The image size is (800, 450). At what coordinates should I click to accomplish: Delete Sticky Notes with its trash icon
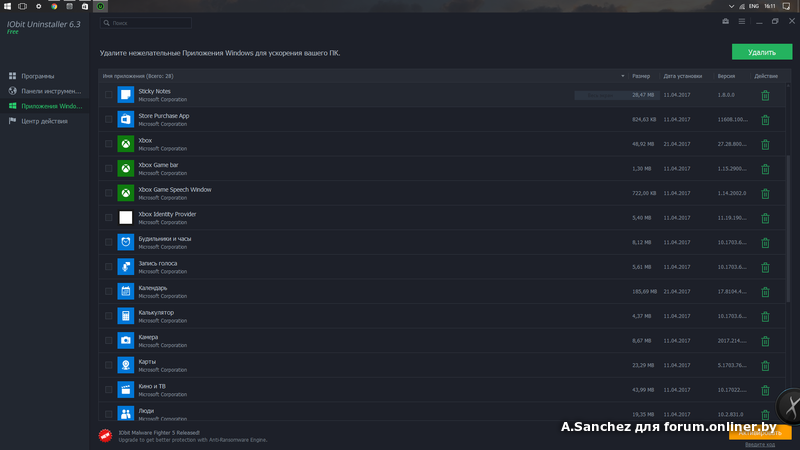pyautogui.click(x=765, y=95)
